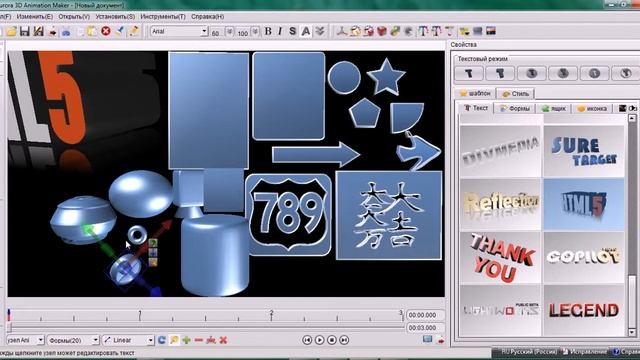The height and width of the screenshot is (360, 640).
Task: Choose the SURE TARGET text template
Action: point(584,151)
